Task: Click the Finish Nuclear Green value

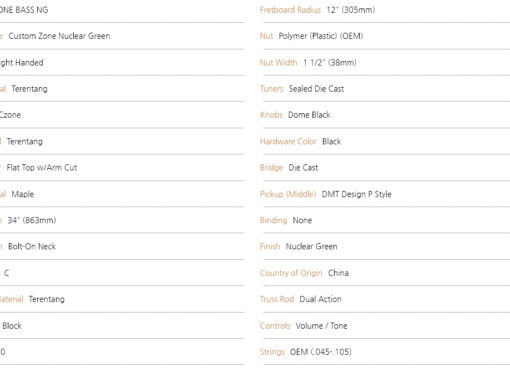Action: coord(311,247)
